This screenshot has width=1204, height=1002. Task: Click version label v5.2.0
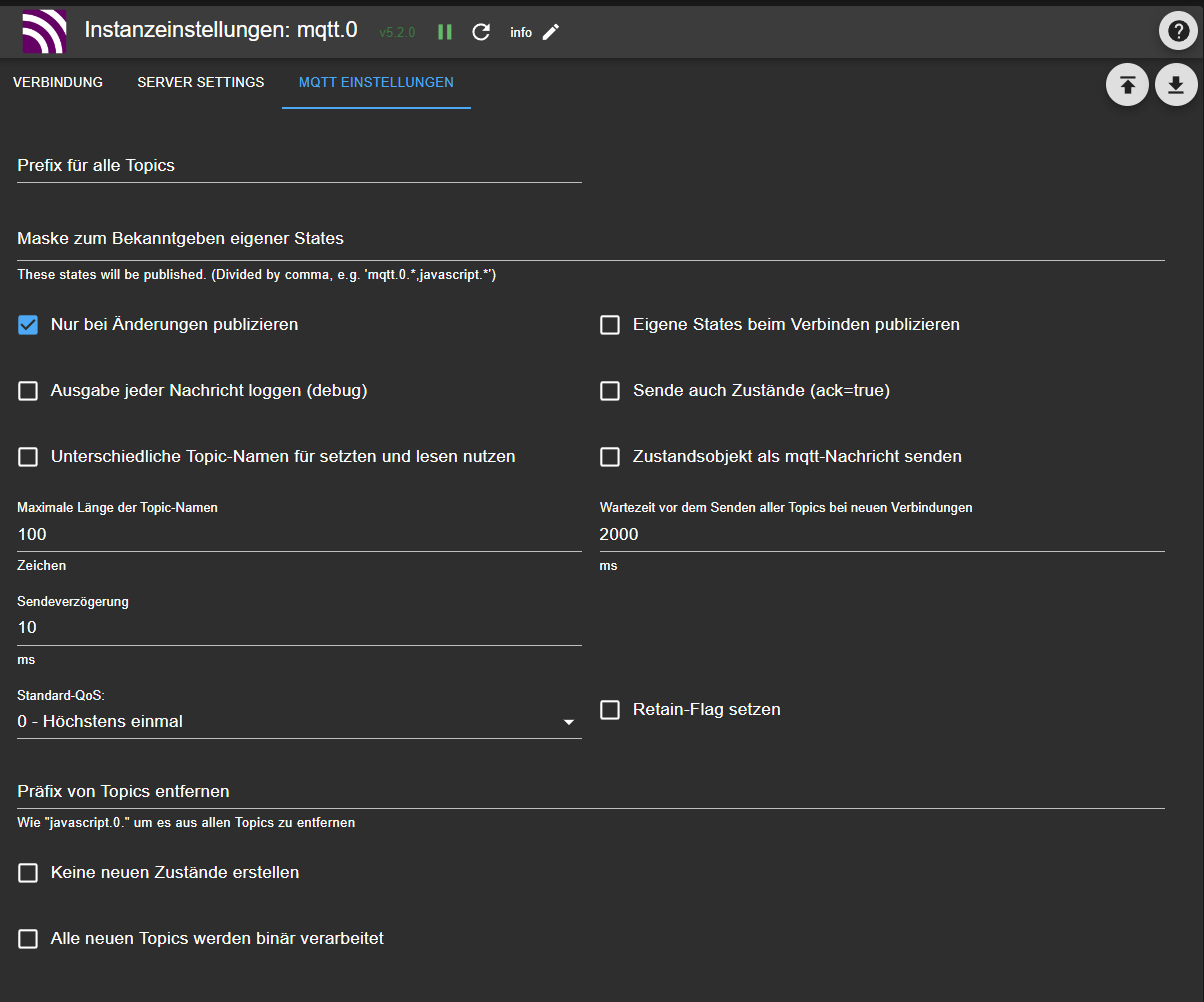[x=397, y=33]
